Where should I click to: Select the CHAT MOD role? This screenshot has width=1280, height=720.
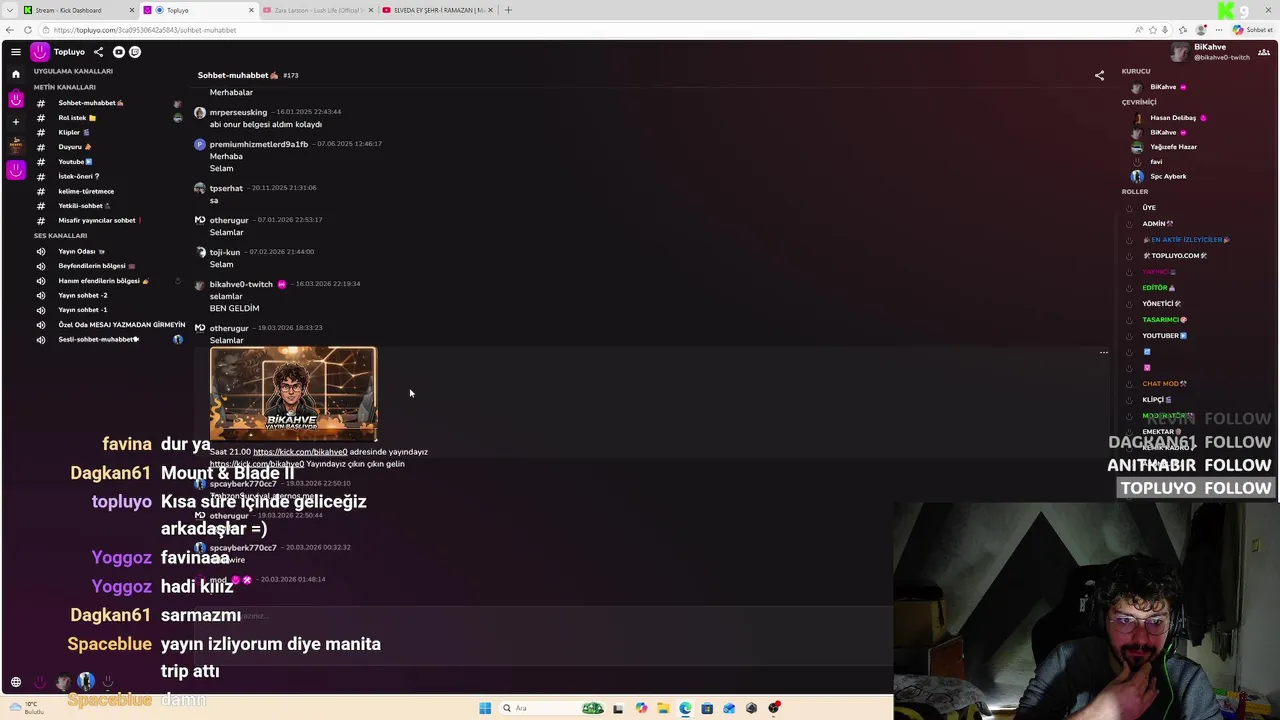(1164, 384)
